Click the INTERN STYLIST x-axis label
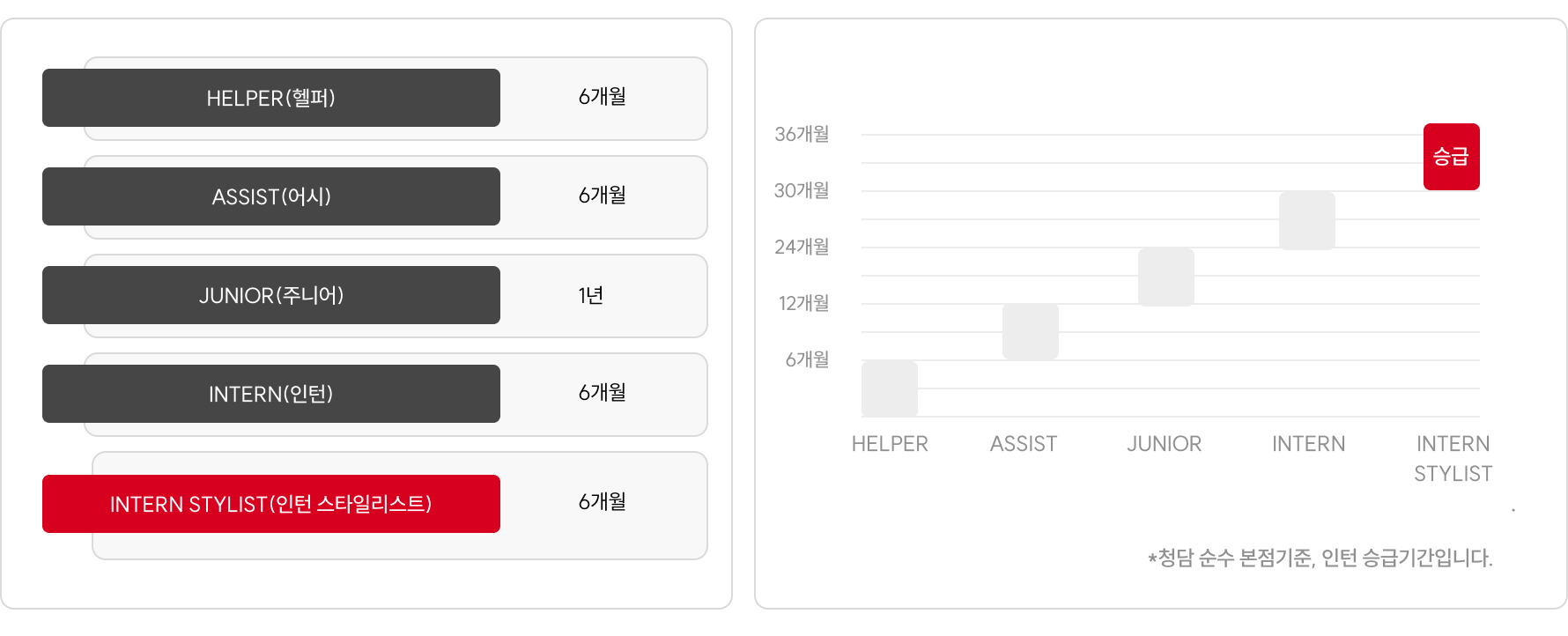 click(1453, 459)
